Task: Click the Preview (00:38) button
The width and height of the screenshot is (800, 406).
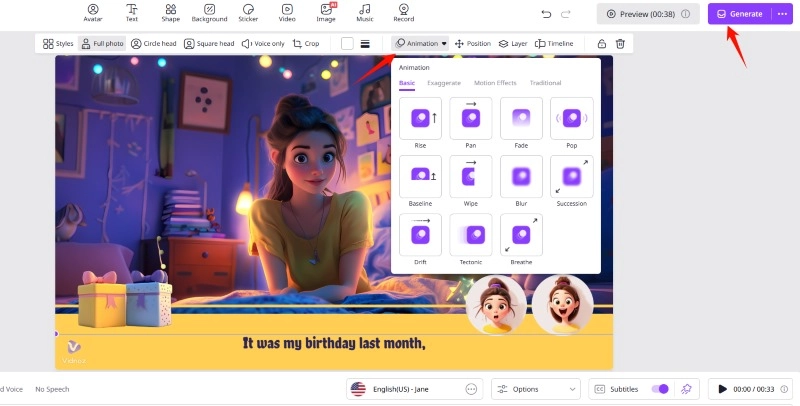Action: click(648, 14)
